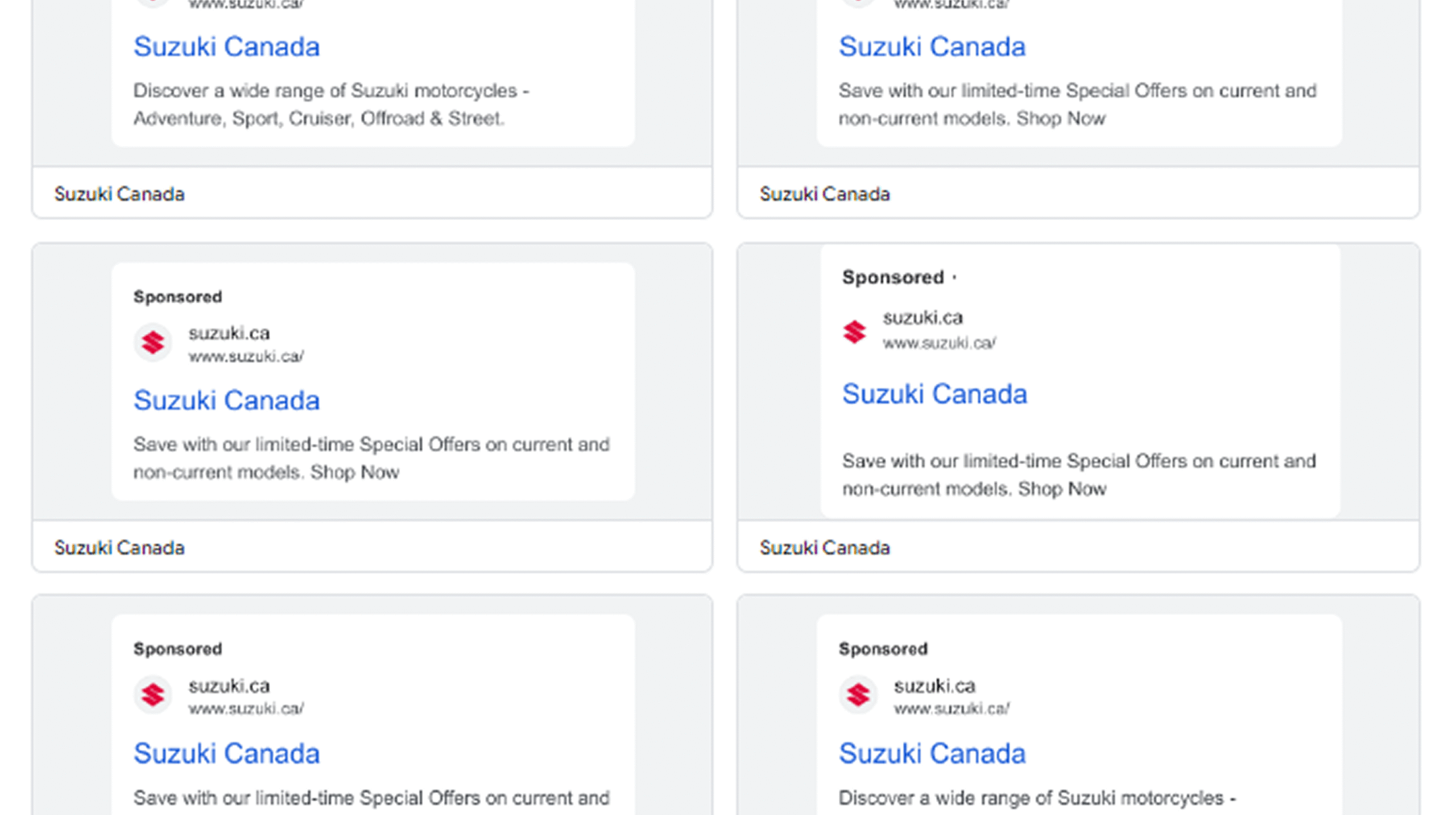The image size is (1456, 815).
Task: Select the footer label of the middle-right ad card
Action: pos(825,548)
